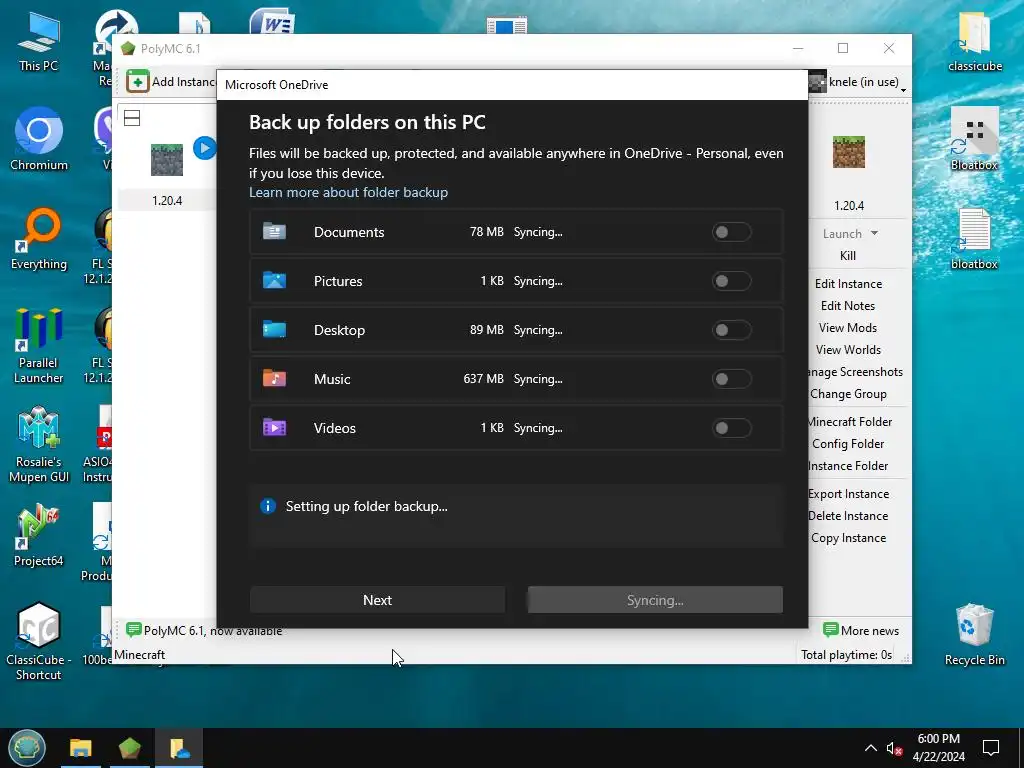Viewport: 1024px width, 768px height.
Task: Open the notification center icon
Action: (991, 748)
